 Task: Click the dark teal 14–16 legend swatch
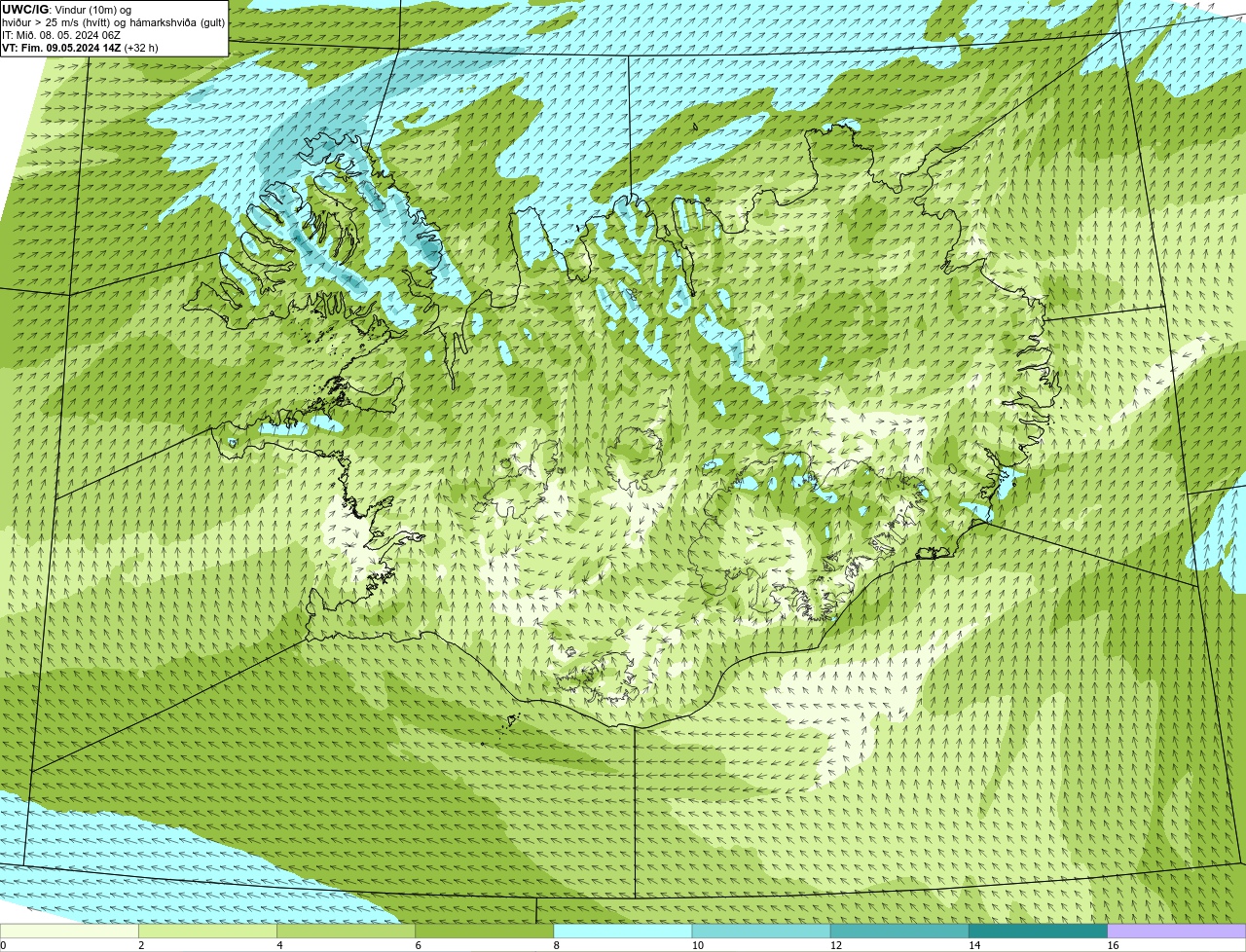1038,931
